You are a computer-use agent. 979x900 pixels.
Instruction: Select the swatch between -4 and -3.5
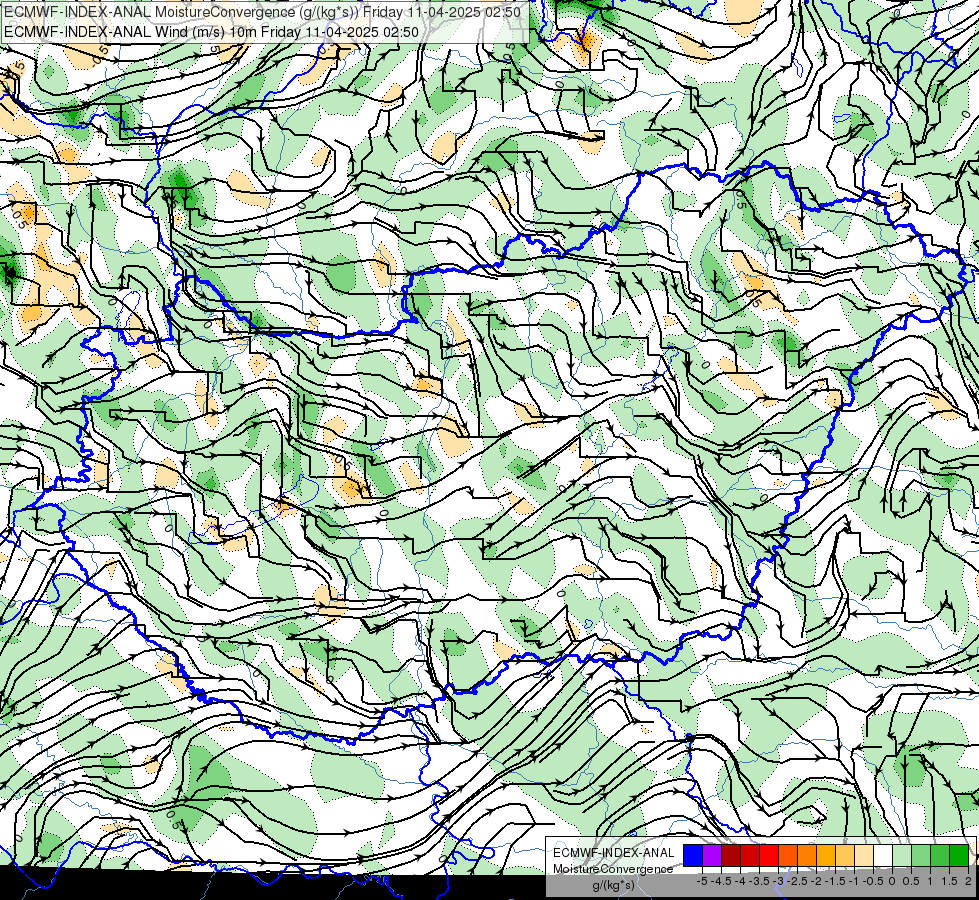pyautogui.click(x=750, y=855)
